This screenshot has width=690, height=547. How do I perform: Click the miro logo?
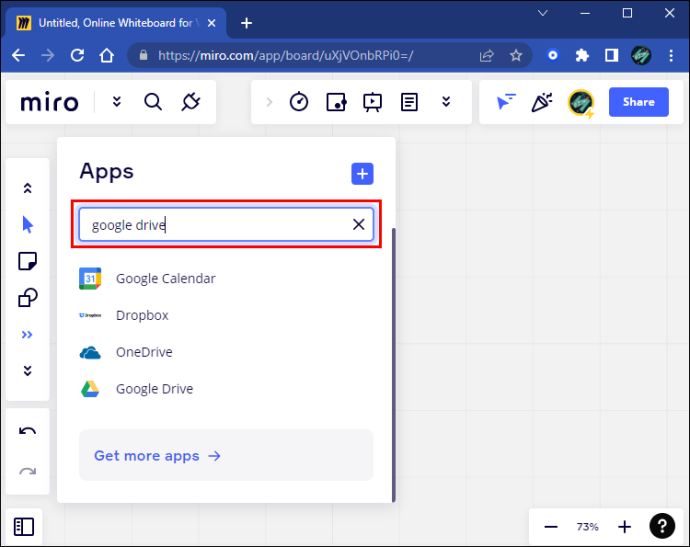[49, 102]
